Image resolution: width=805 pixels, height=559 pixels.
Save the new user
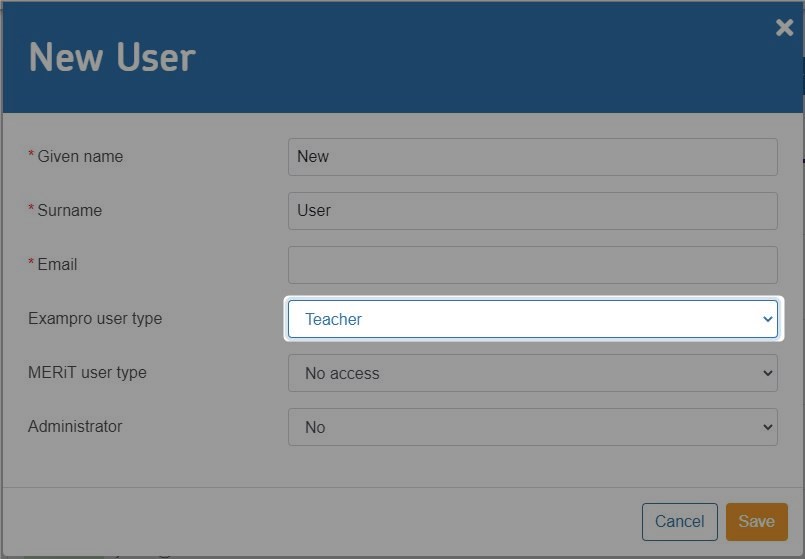[x=756, y=521]
